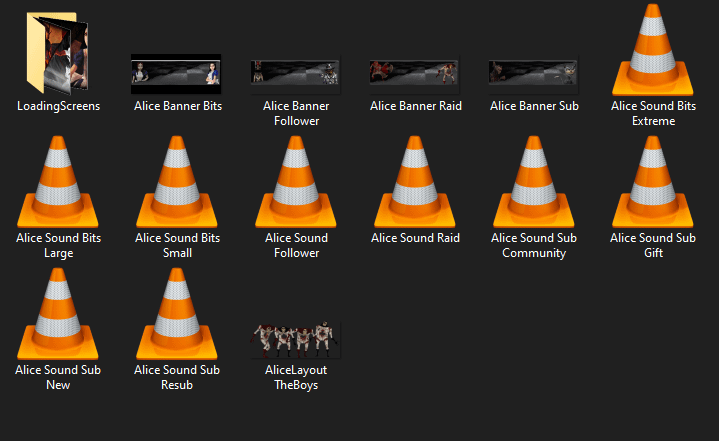Screen dimensions: 719x441
Task: Select the Alice Banner Follower thumbnail
Action: coord(295,73)
